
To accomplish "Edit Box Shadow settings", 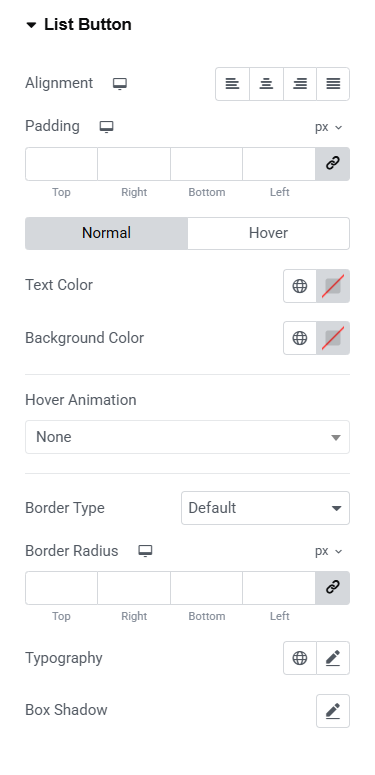I will click(333, 711).
